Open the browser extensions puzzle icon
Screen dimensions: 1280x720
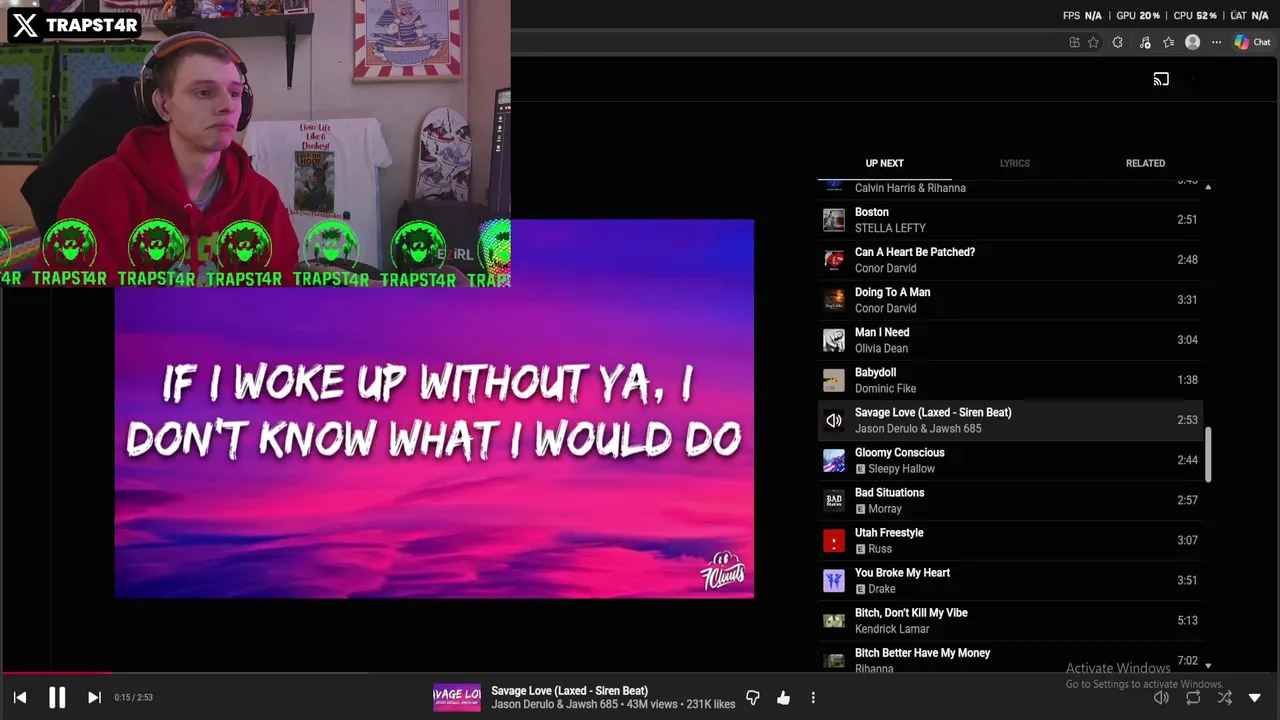click(x=1117, y=42)
